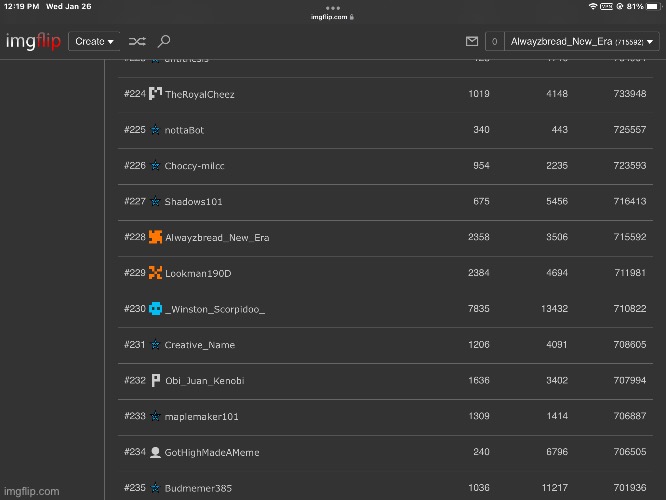Open nottaBot user profile

pyautogui.click(x=184, y=130)
